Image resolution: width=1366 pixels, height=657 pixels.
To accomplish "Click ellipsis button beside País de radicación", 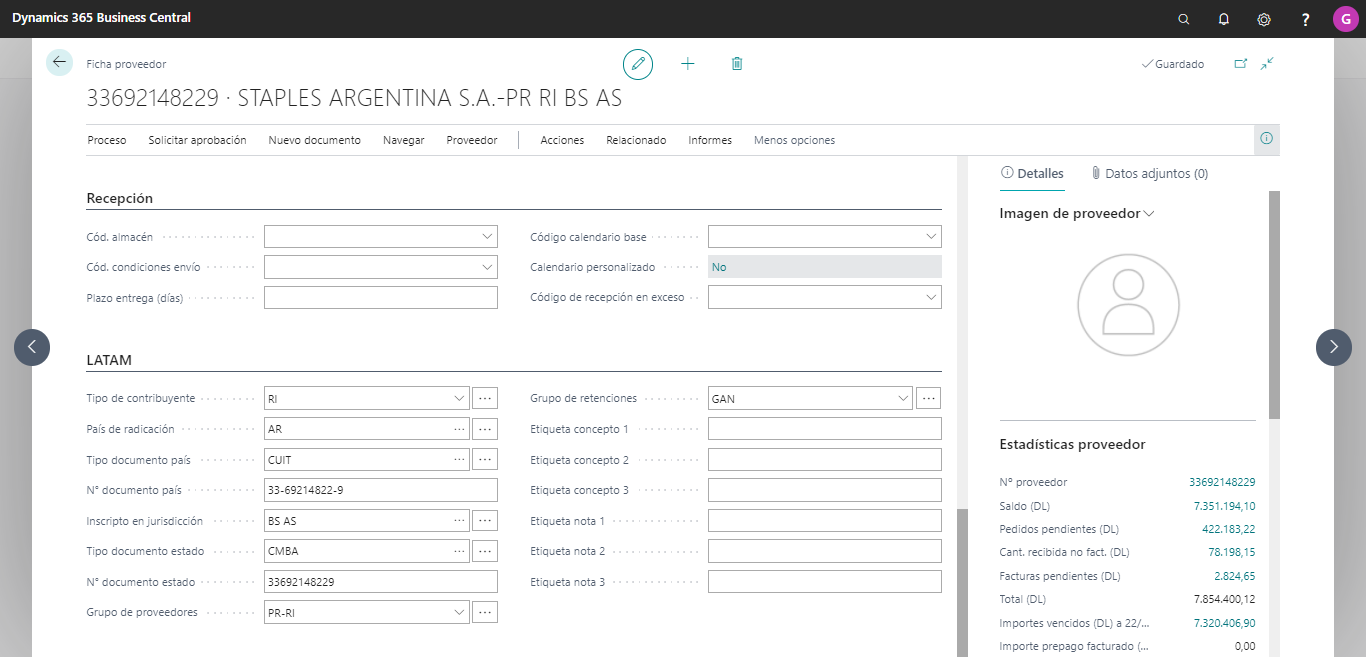I will 485,429.
